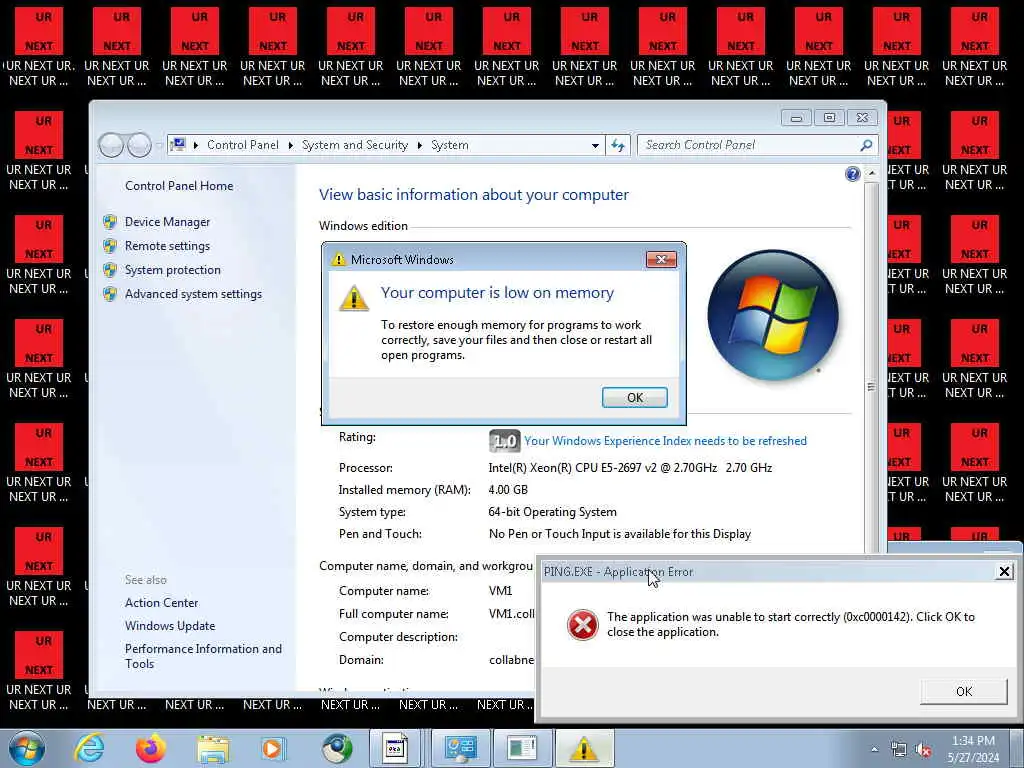
Task: Open the blue Help question mark icon
Action: tap(852, 174)
